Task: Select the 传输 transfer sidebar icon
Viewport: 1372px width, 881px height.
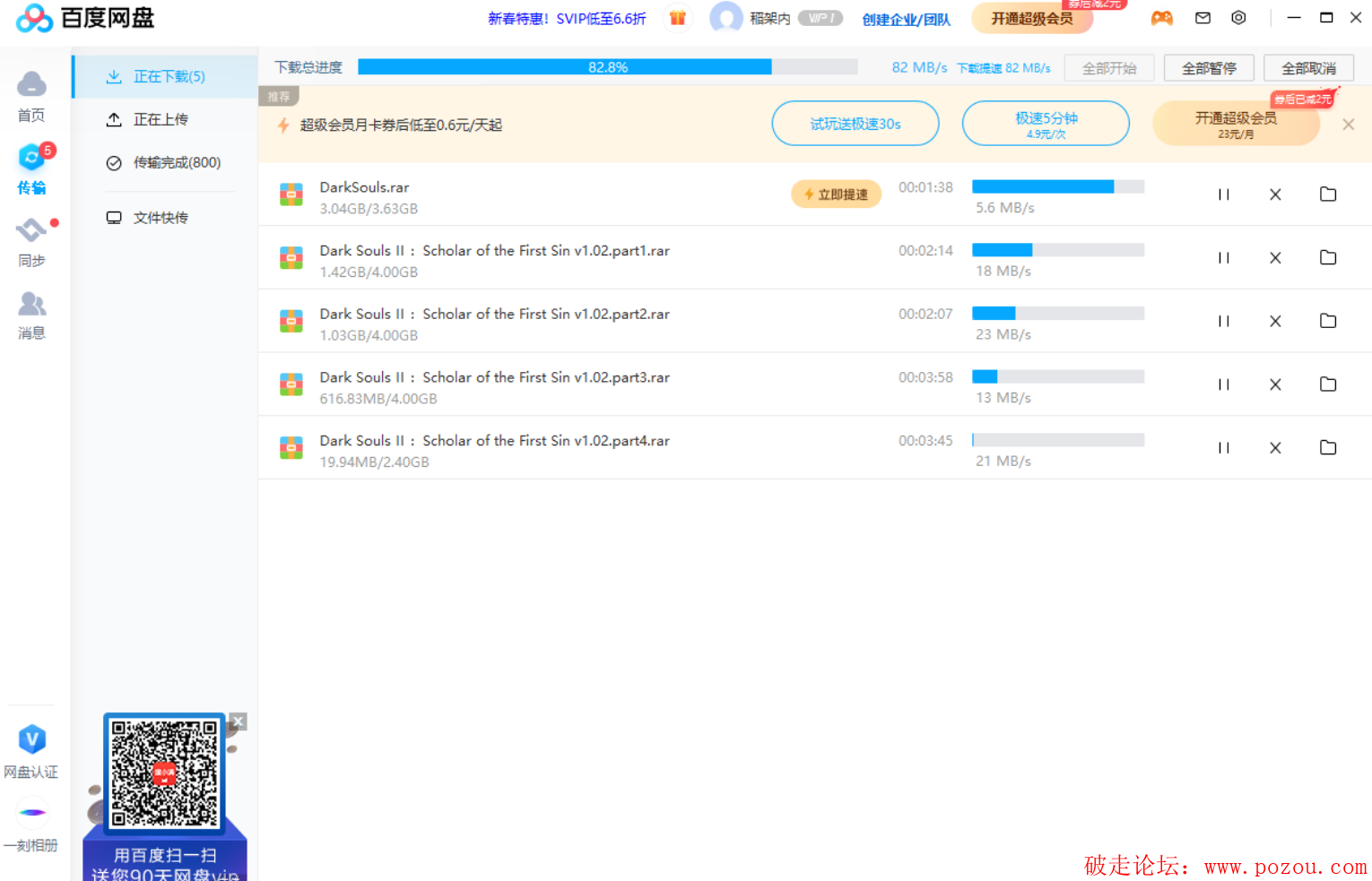Action: [x=32, y=158]
